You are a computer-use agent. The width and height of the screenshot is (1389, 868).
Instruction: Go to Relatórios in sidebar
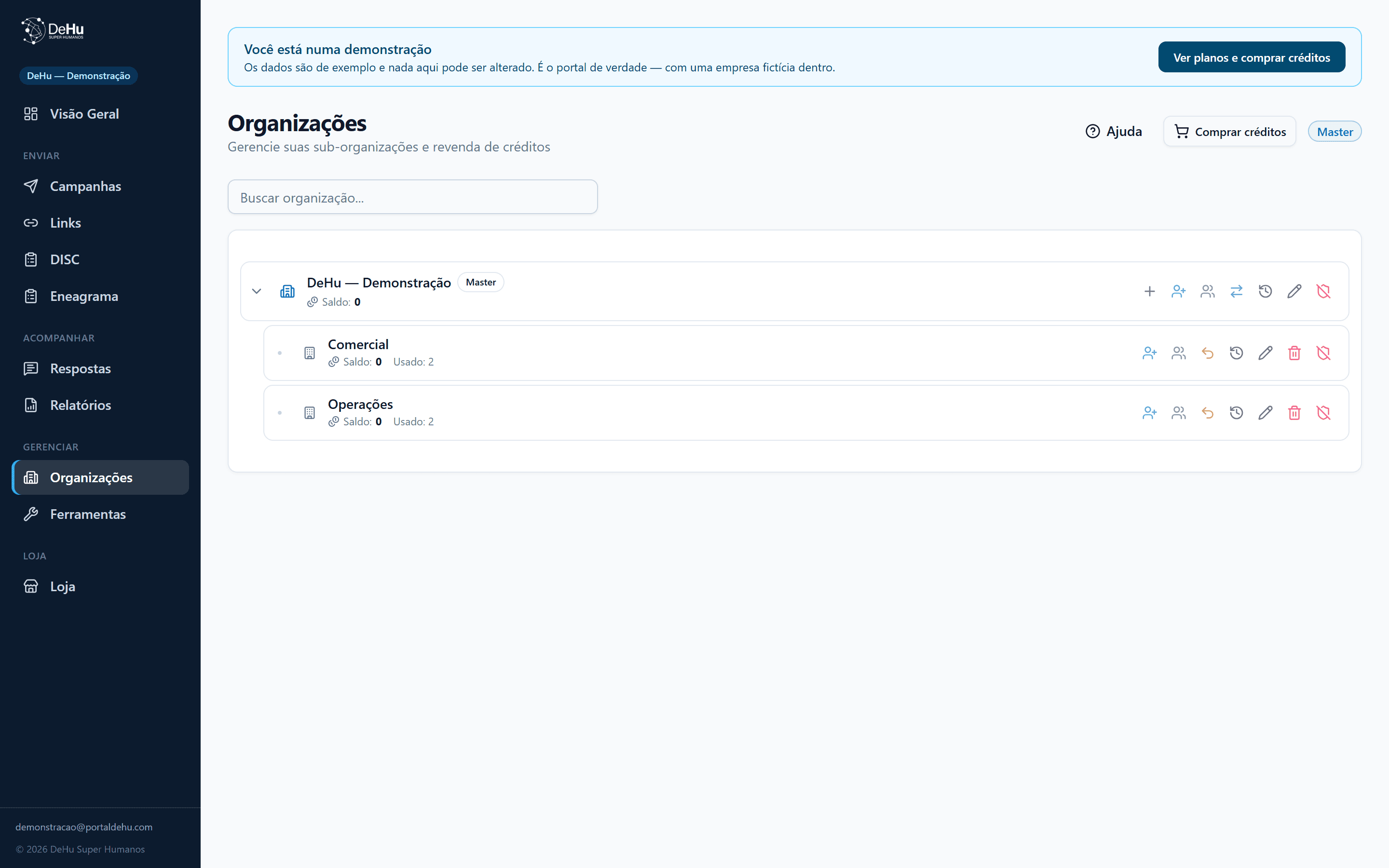pyautogui.click(x=100, y=405)
